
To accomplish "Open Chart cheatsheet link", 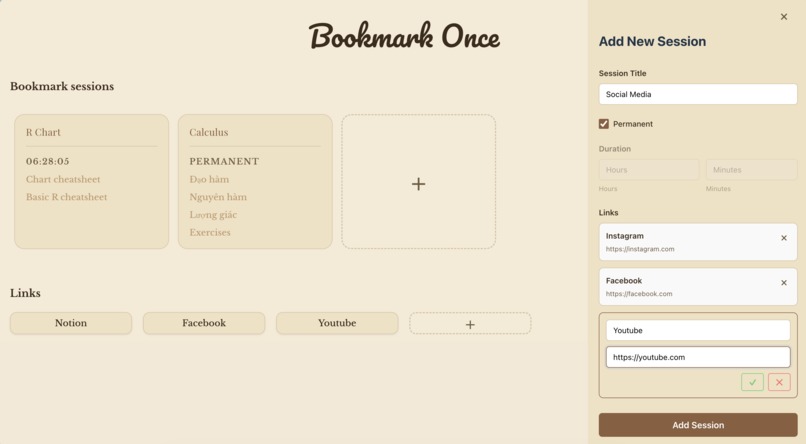I will click(x=63, y=179).
